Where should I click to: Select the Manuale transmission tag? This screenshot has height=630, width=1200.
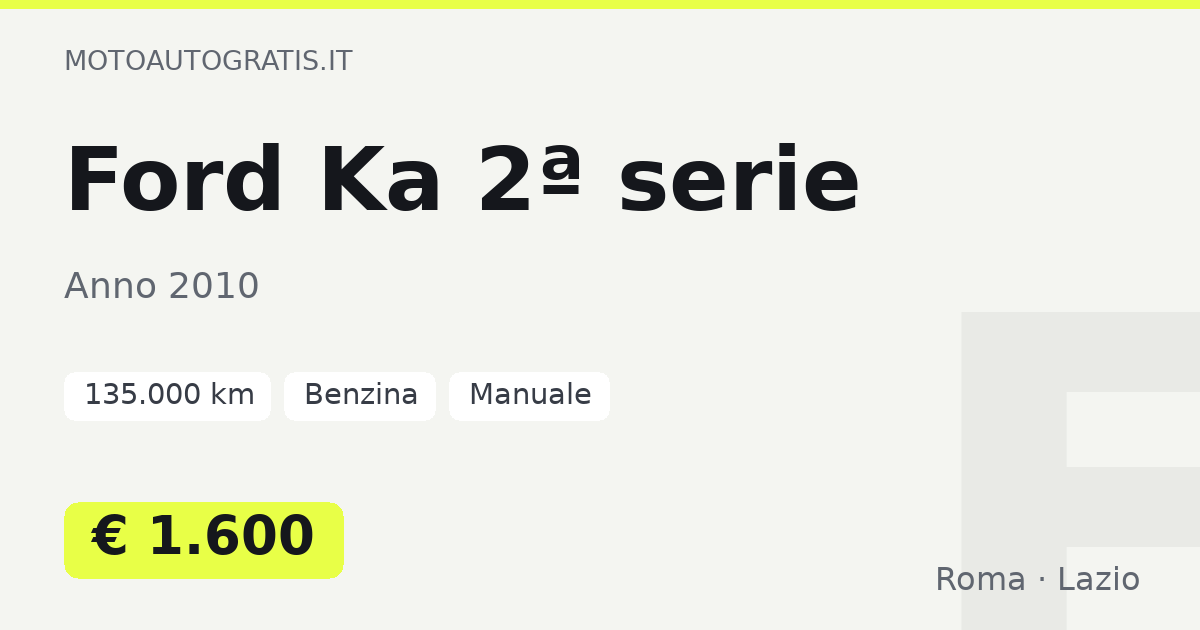tap(529, 396)
